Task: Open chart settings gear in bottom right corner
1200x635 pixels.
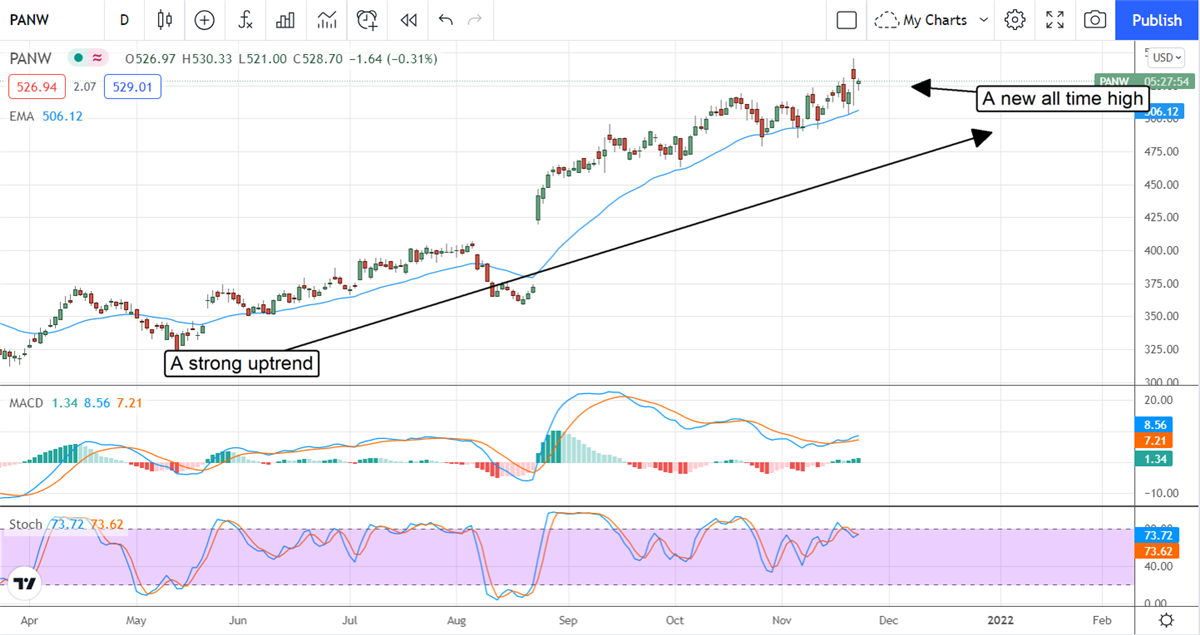Action: point(1166,620)
